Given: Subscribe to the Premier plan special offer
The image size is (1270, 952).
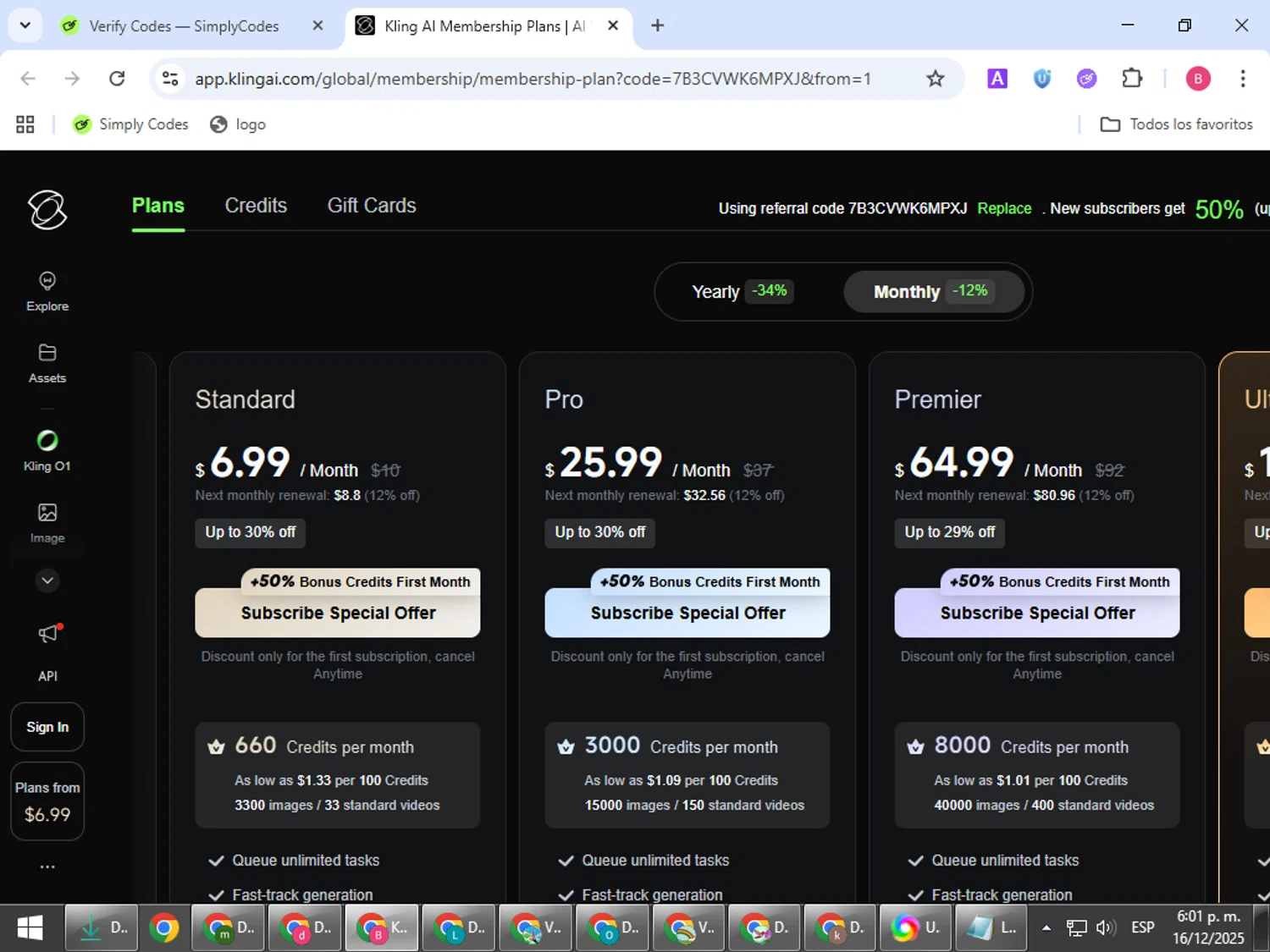Looking at the screenshot, I should [x=1037, y=613].
